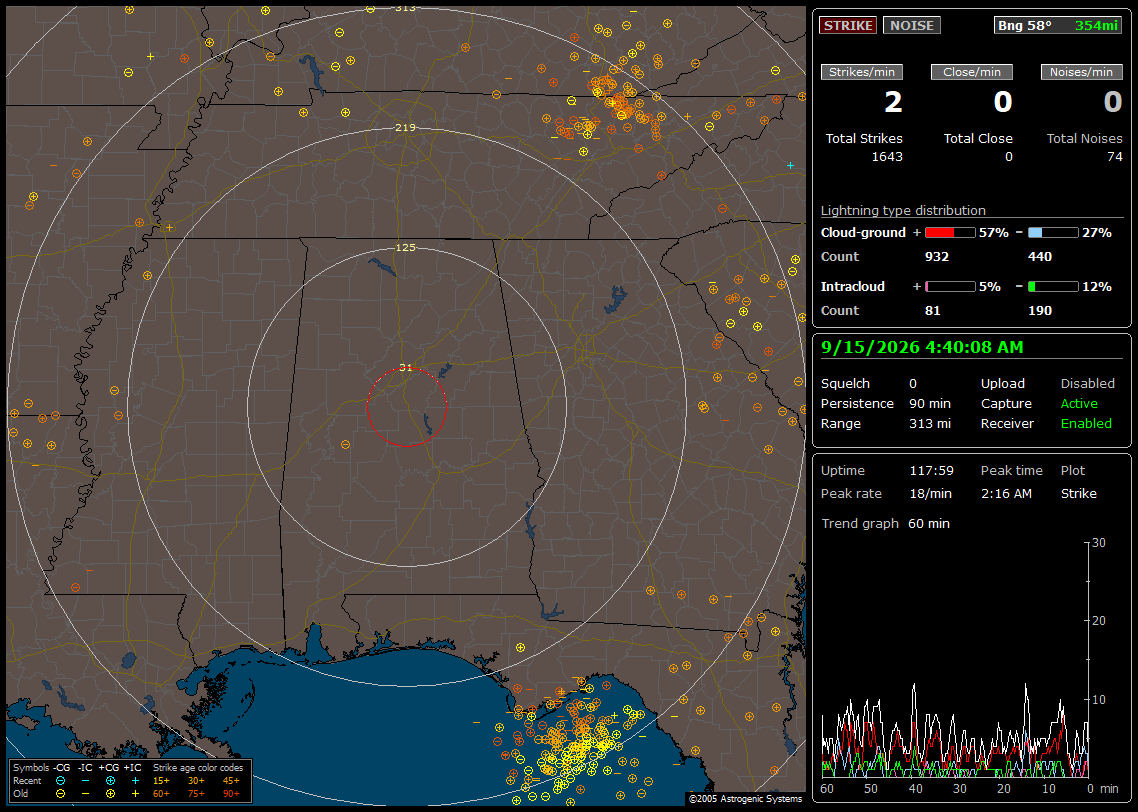1138x812 pixels.
Task: Click the pink positive intracloud percentage bar
Action: [950, 287]
